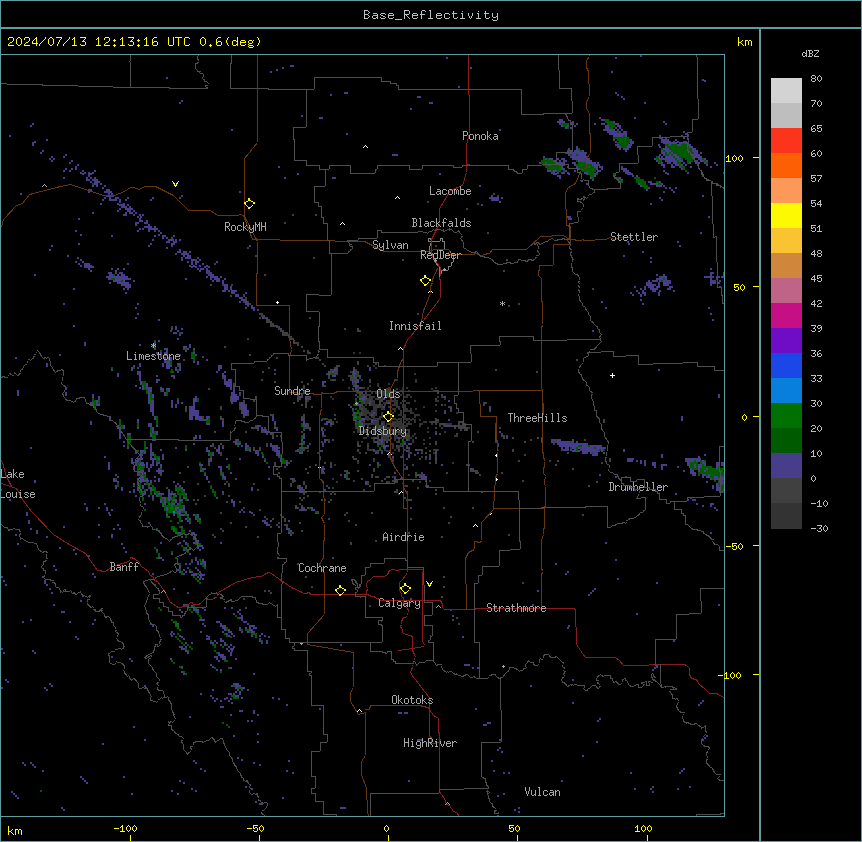This screenshot has height=842, width=862.
Task: Click the Calgary city label
Action: coord(399,603)
